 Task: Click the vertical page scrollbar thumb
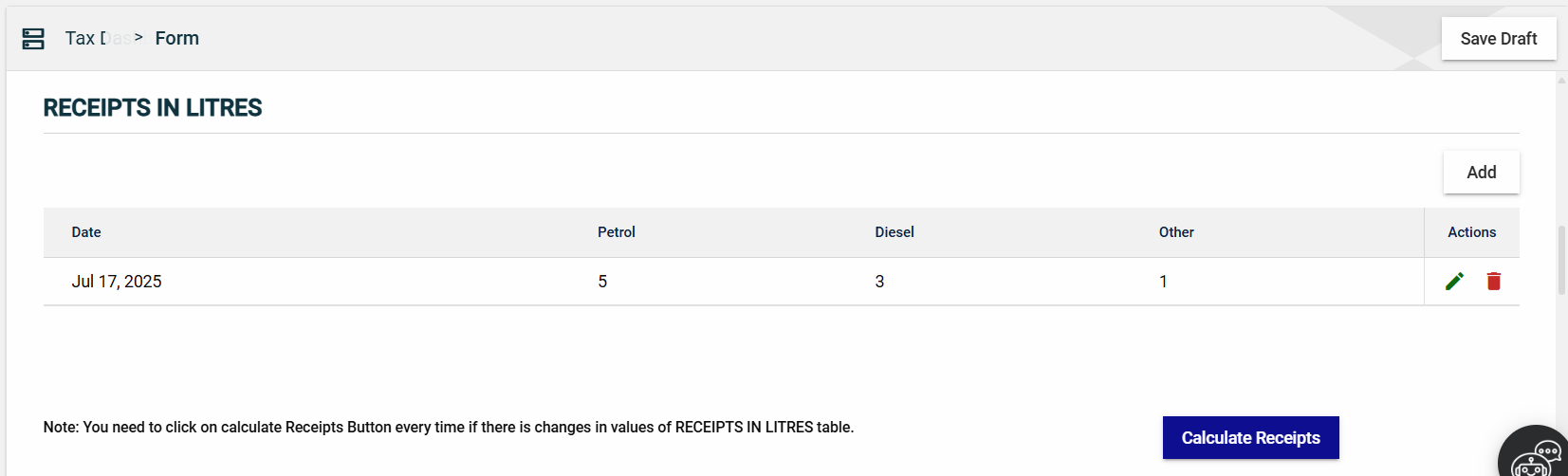coord(1561,259)
